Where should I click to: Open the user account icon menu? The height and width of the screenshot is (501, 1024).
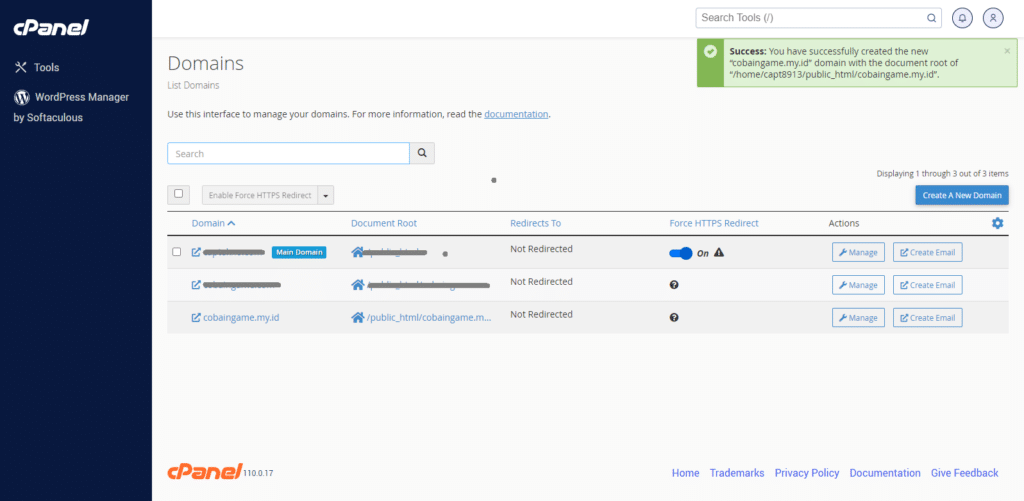pyautogui.click(x=993, y=18)
